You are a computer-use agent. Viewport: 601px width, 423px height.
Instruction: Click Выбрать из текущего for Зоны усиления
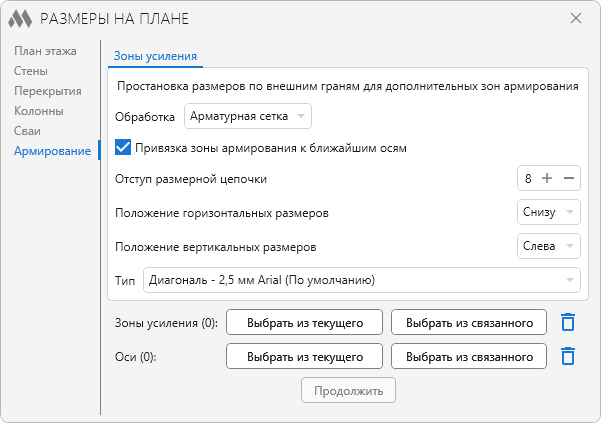click(304, 322)
